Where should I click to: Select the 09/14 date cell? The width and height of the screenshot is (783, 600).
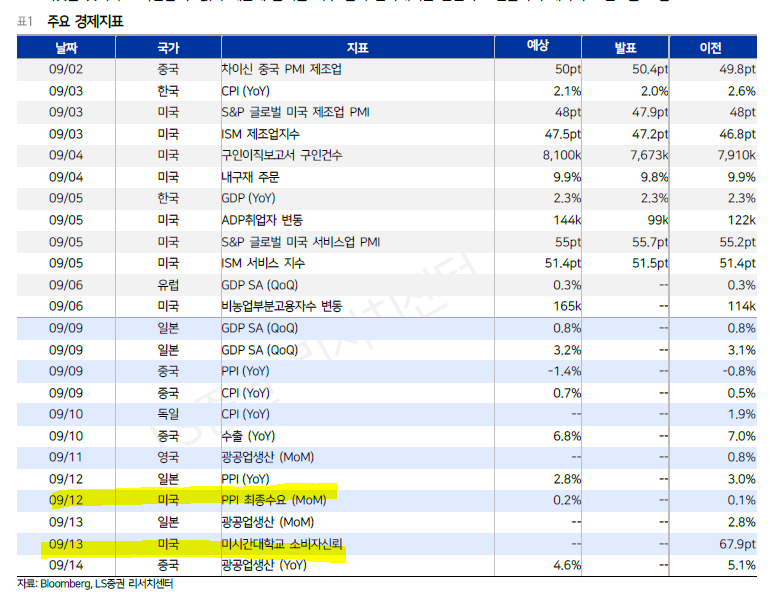point(65,565)
